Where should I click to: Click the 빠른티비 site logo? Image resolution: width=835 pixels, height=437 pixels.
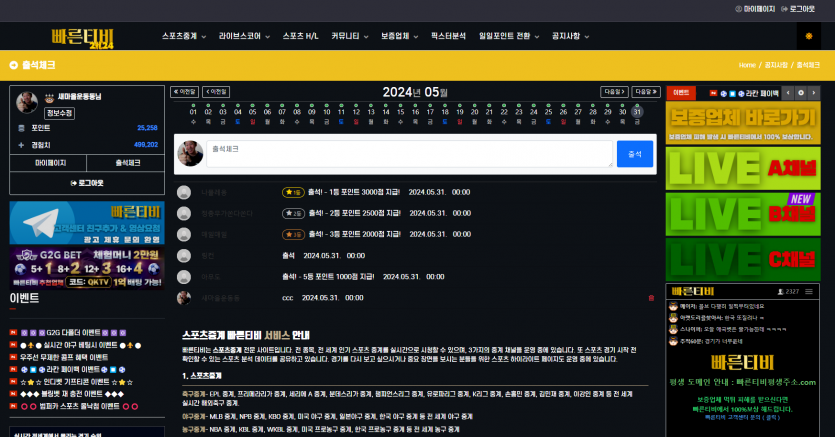83,37
